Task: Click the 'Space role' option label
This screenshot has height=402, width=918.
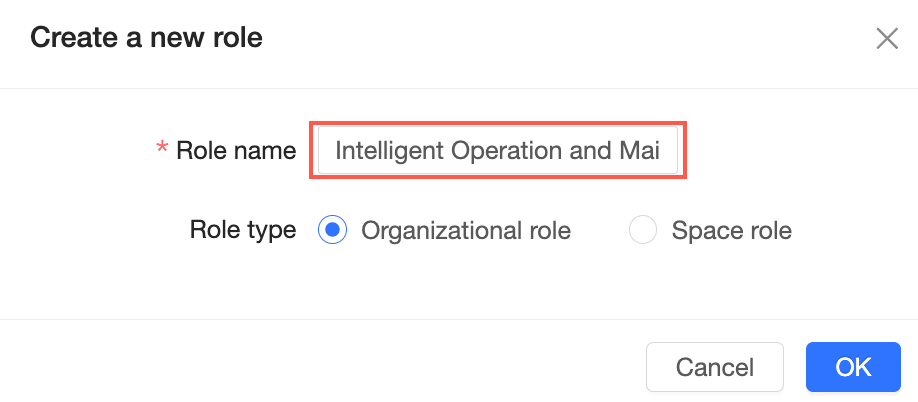Action: [731, 231]
